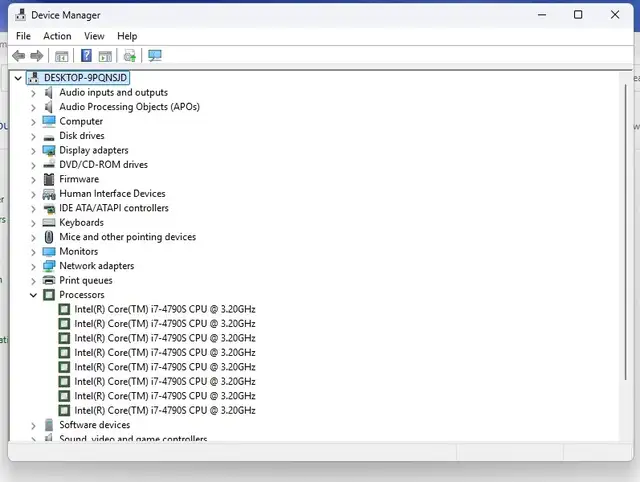This screenshot has width=640, height=482.
Task: Expand the Display adapters category
Action: tap(33, 151)
